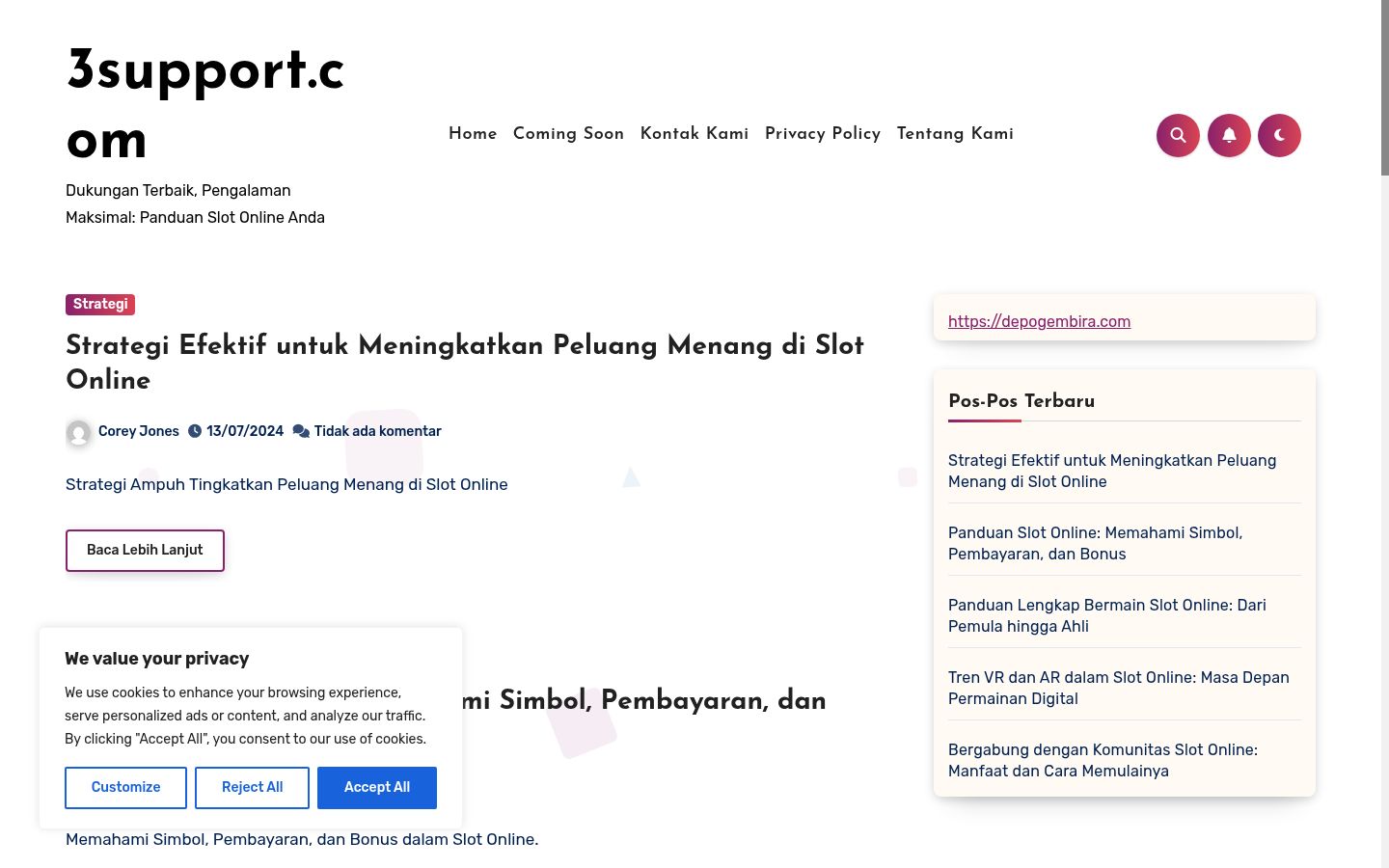The image size is (1389, 868).
Task: Click Corey Jones author avatar
Action: point(79,432)
